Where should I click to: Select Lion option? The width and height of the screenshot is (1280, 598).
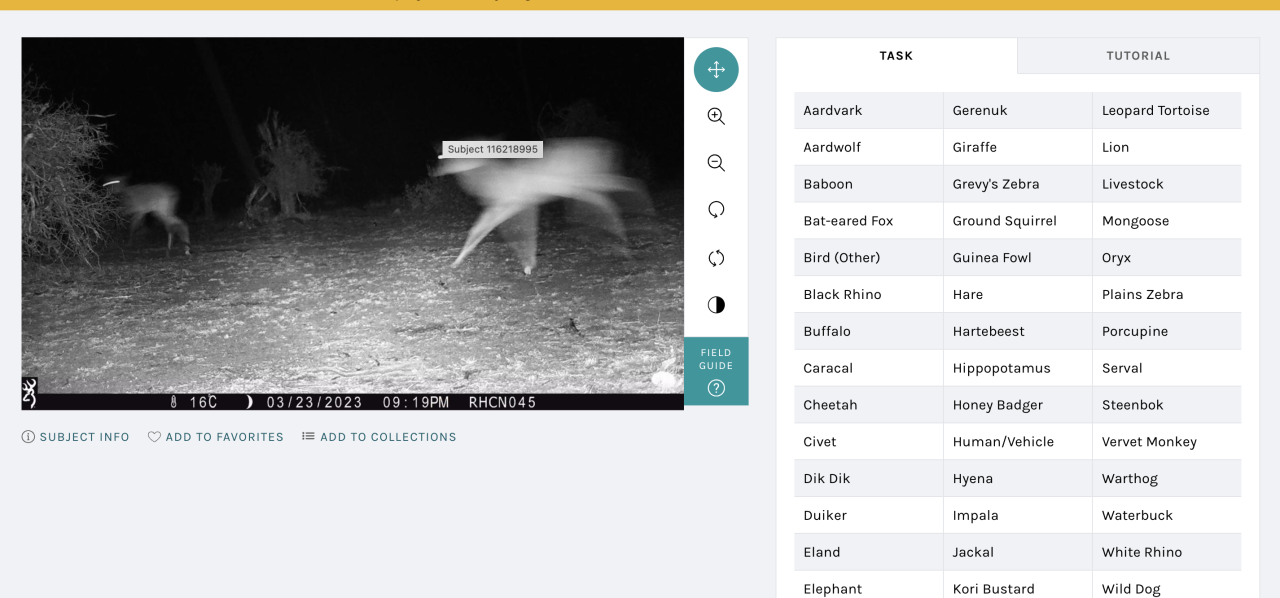[x=1167, y=147]
